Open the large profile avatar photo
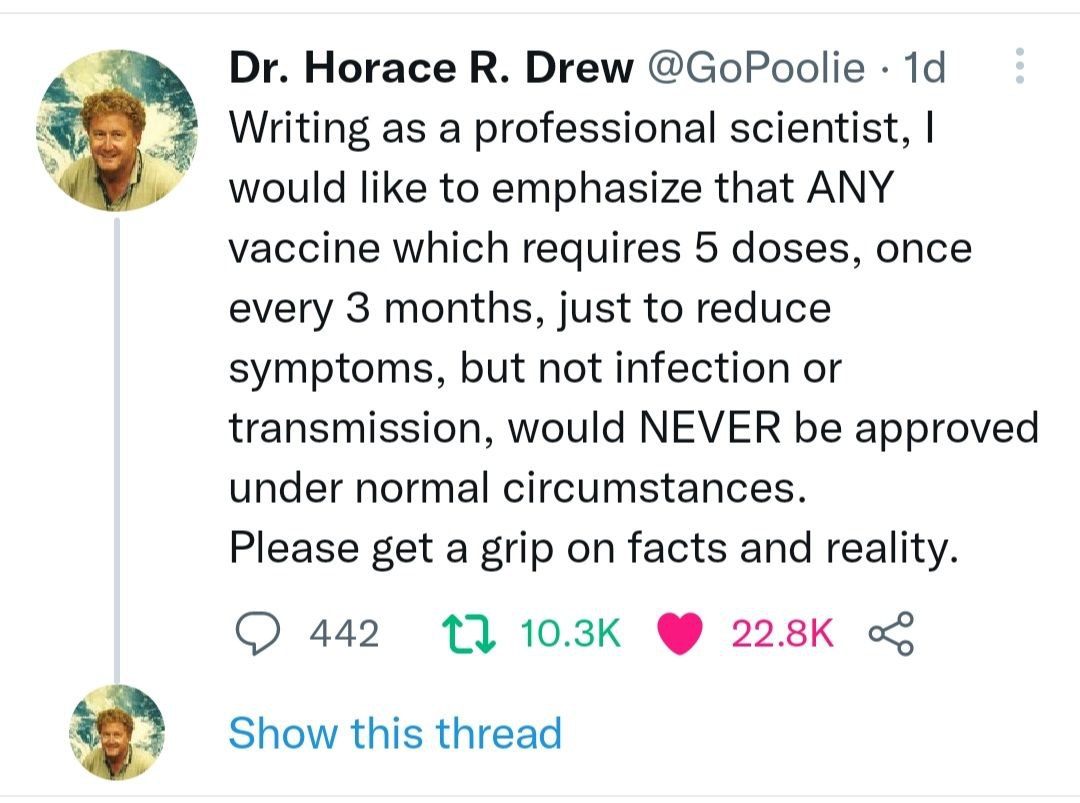The height and width of the screenshot is (803, 1080). [117, 129]
